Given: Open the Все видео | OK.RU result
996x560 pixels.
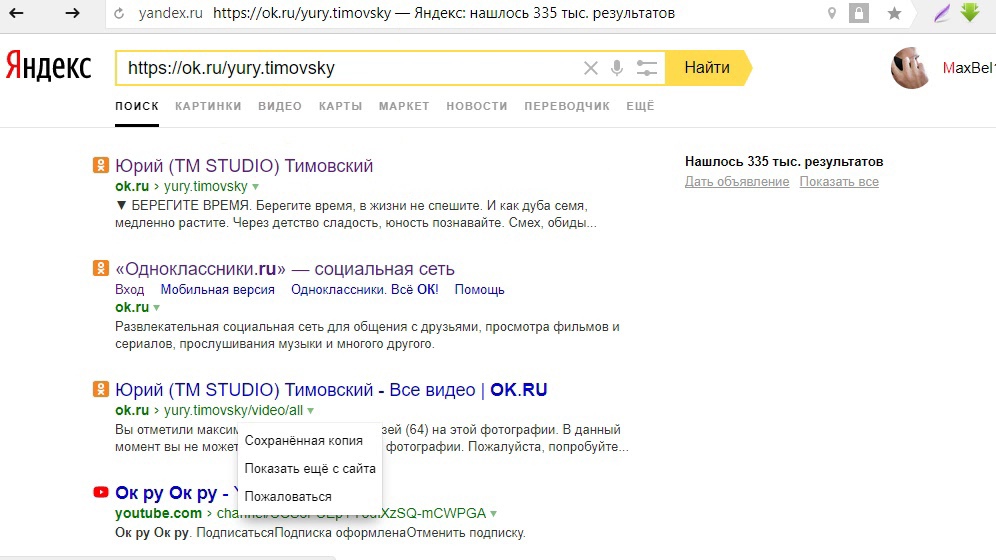Looking at the screenshot, I should point(331,389).
